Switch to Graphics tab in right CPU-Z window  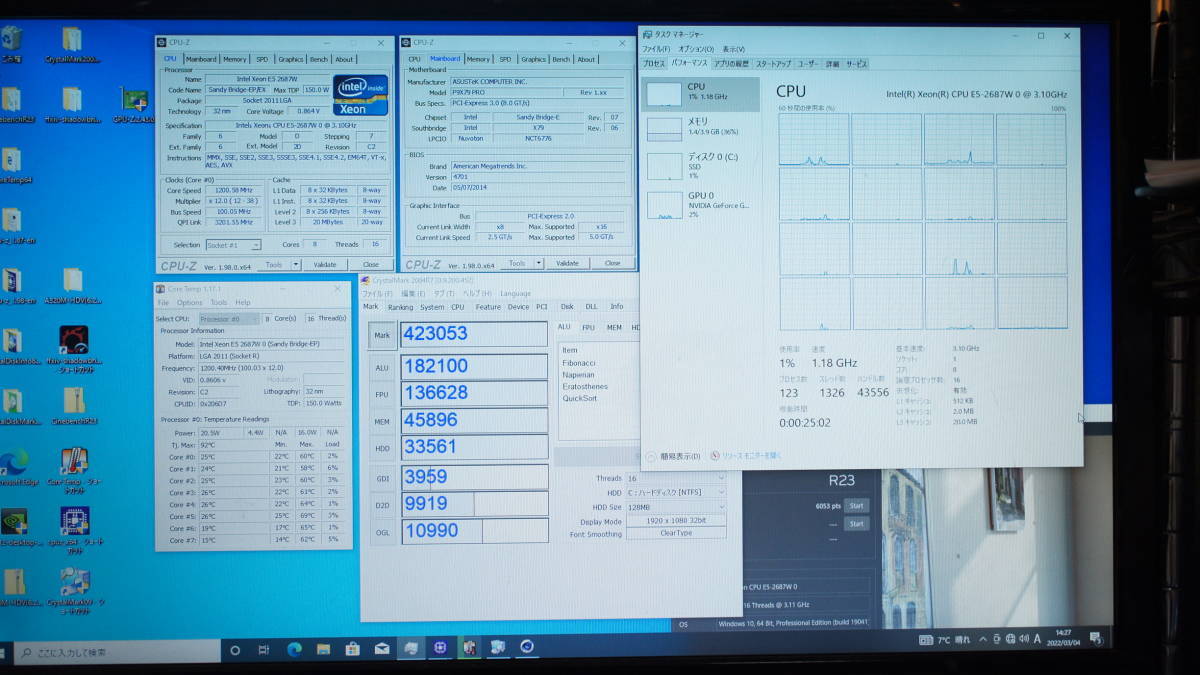tap(533, 59)
